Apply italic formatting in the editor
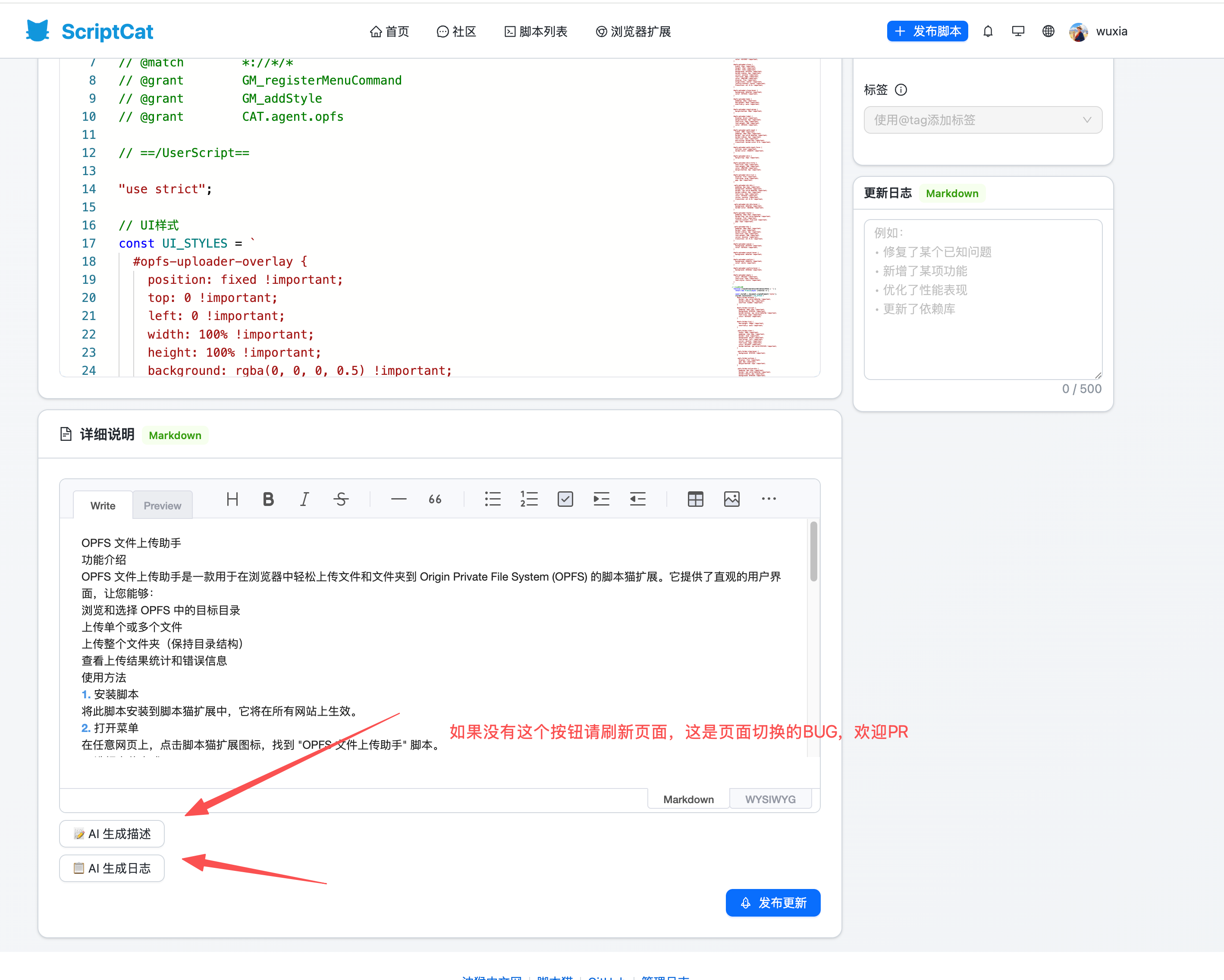The width and height of the screenshot is (1224, 980). pos(305,499)
